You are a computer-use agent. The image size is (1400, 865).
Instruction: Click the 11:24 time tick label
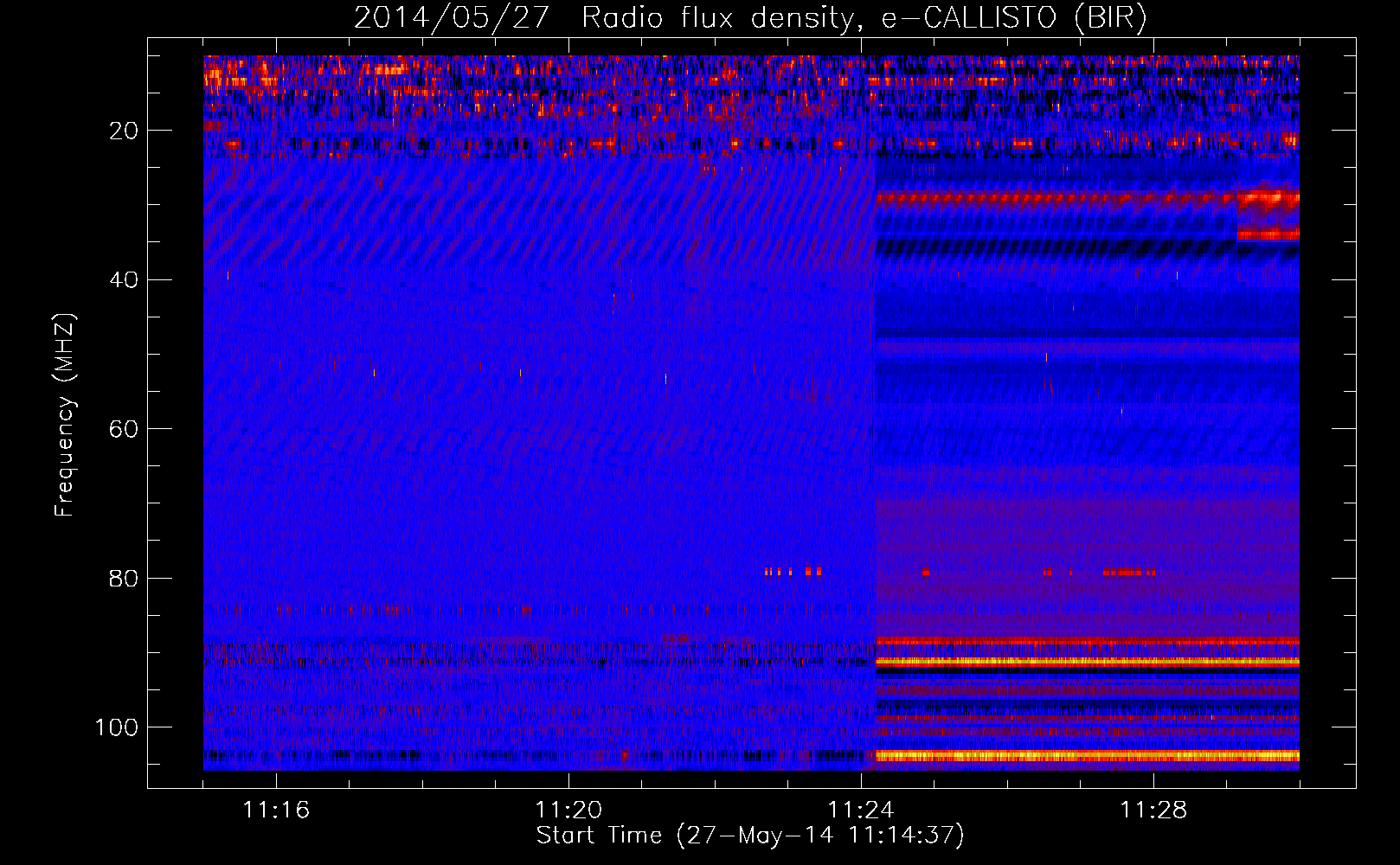(861, 811)
